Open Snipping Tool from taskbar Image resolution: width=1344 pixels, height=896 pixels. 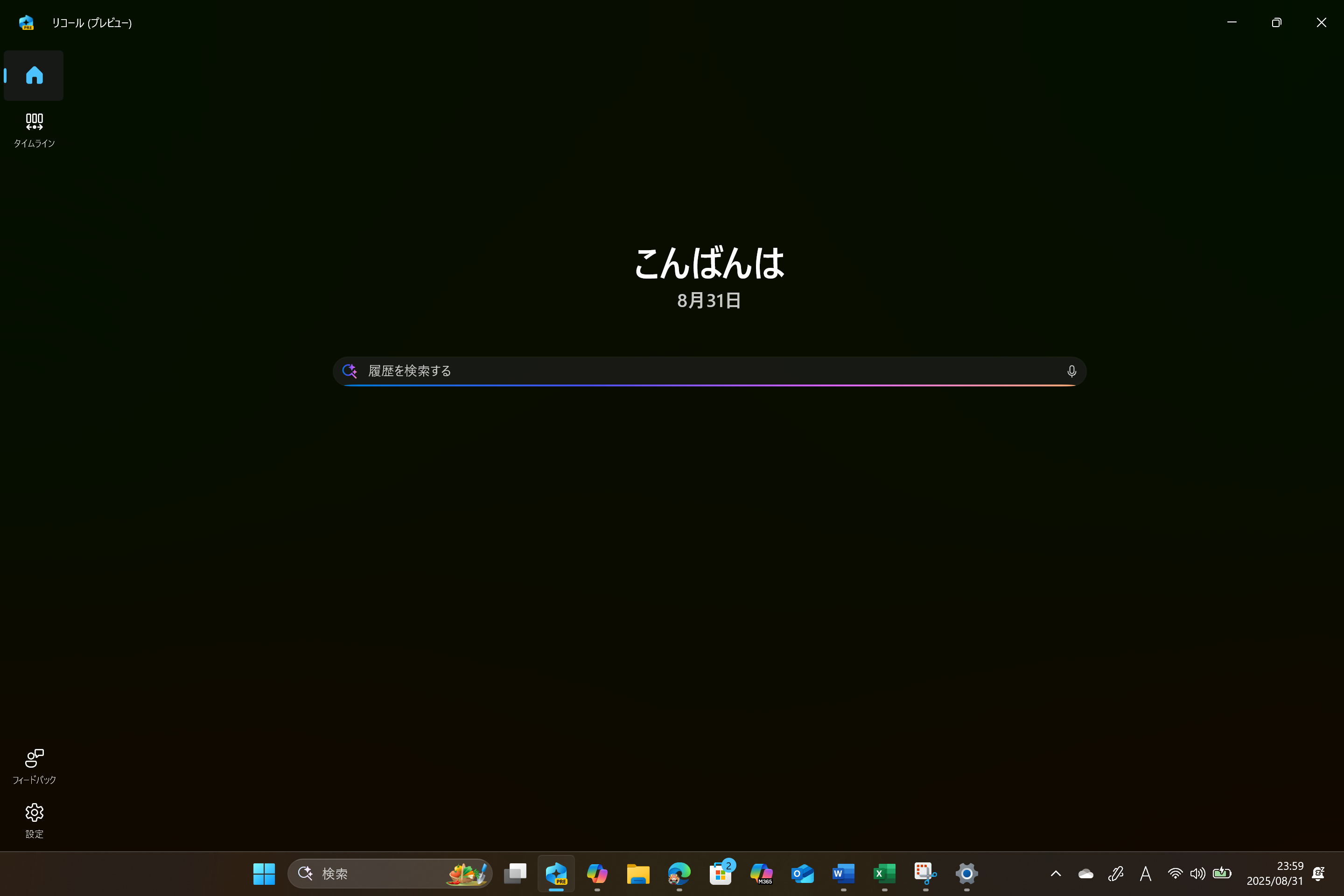click(925, 873)
